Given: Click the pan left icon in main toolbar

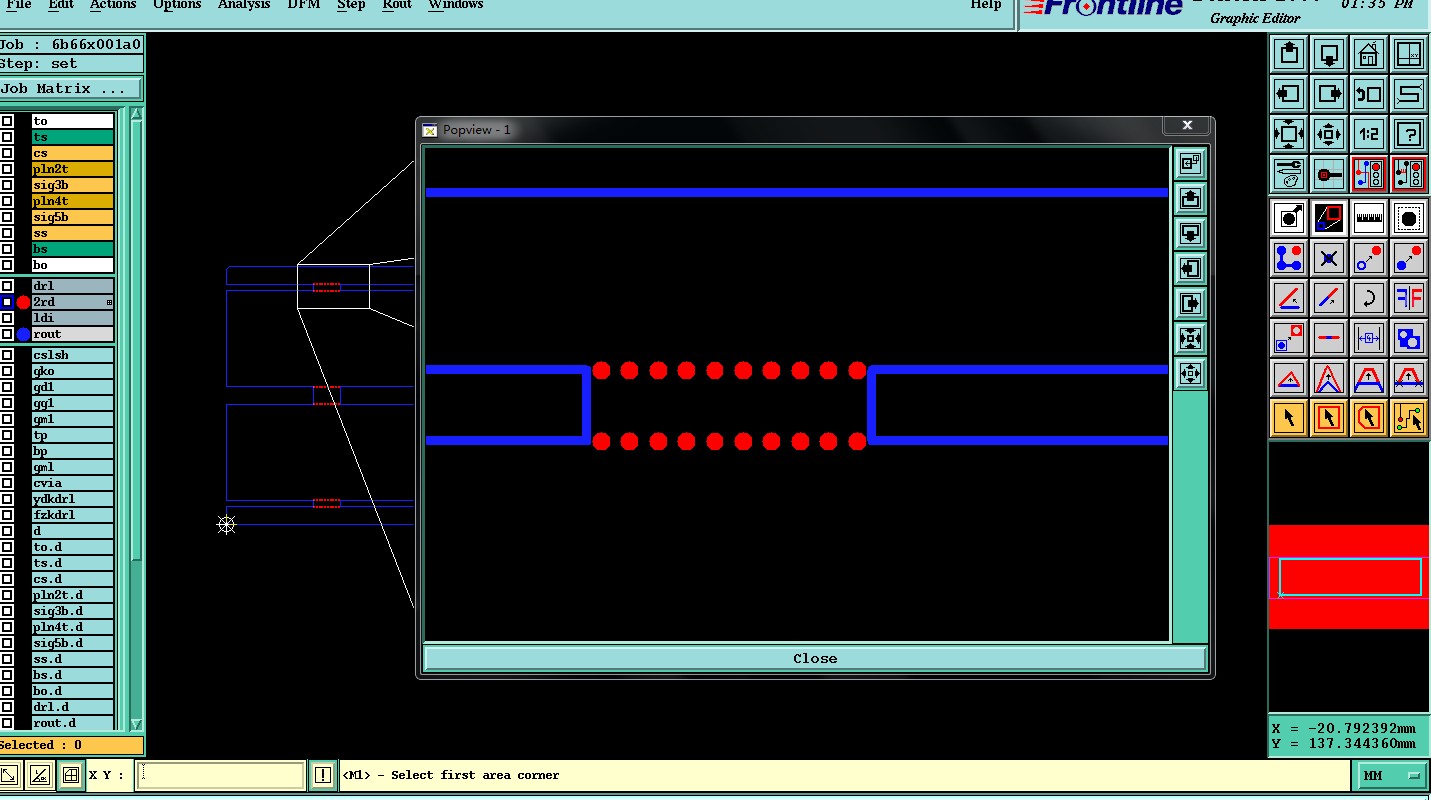Looking at the screenshot, I should pyautogui.click(x=1289, y=94).
